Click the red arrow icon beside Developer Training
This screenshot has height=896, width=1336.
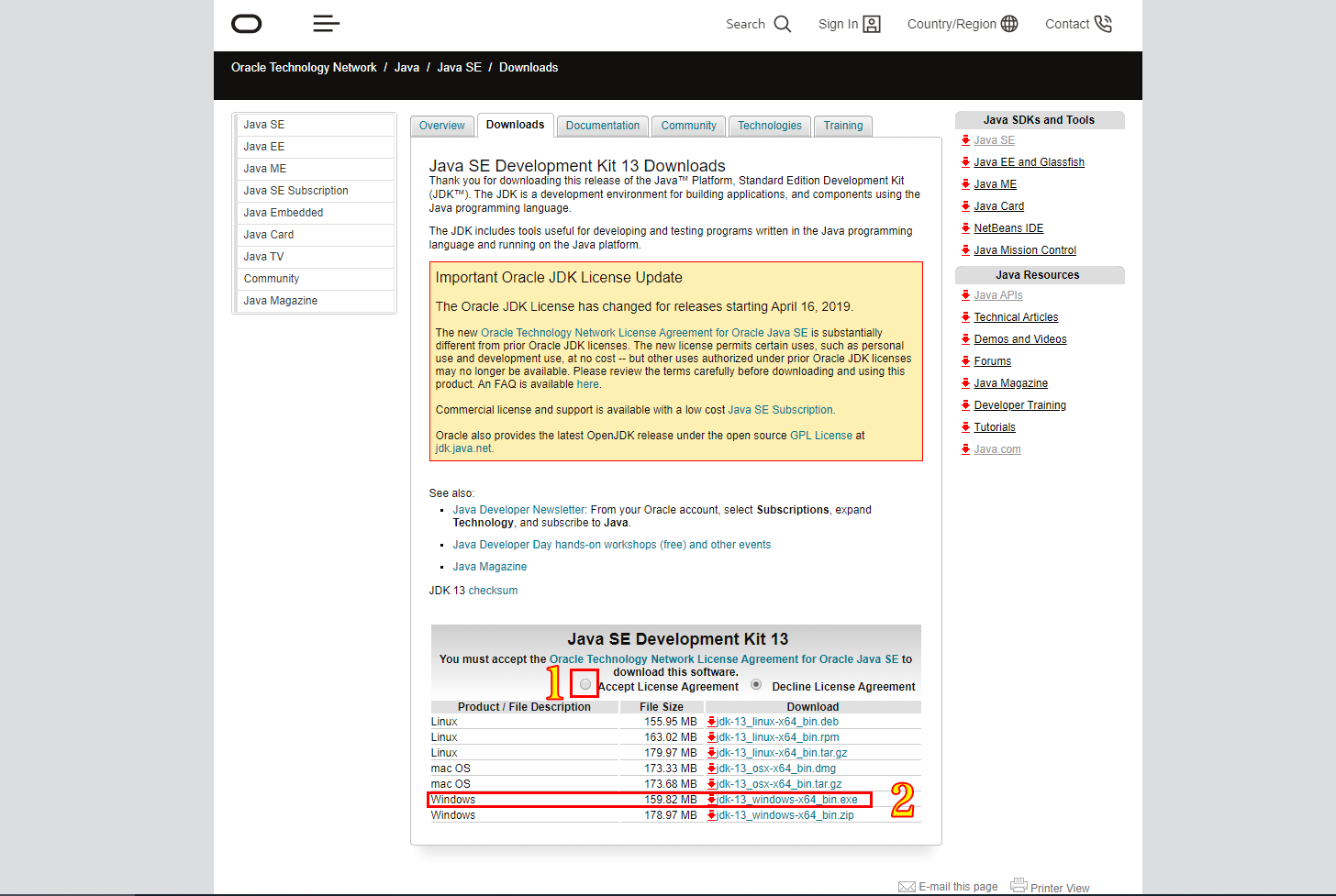(965, 405)
